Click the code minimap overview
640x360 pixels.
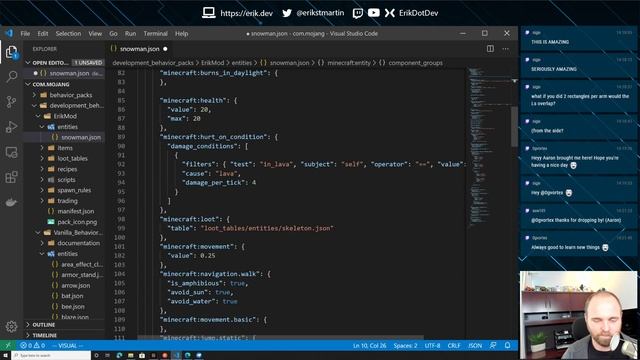click(x=488, y=147)
